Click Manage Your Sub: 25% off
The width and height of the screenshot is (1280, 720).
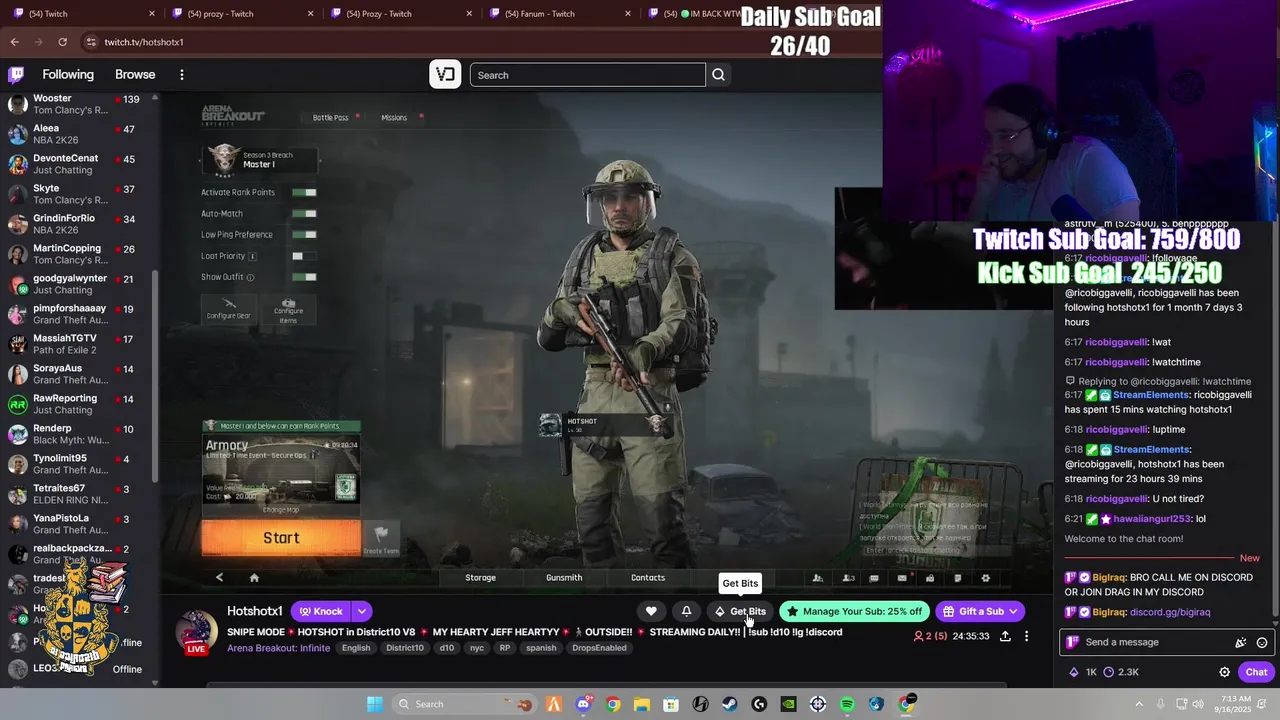[854, 611]
